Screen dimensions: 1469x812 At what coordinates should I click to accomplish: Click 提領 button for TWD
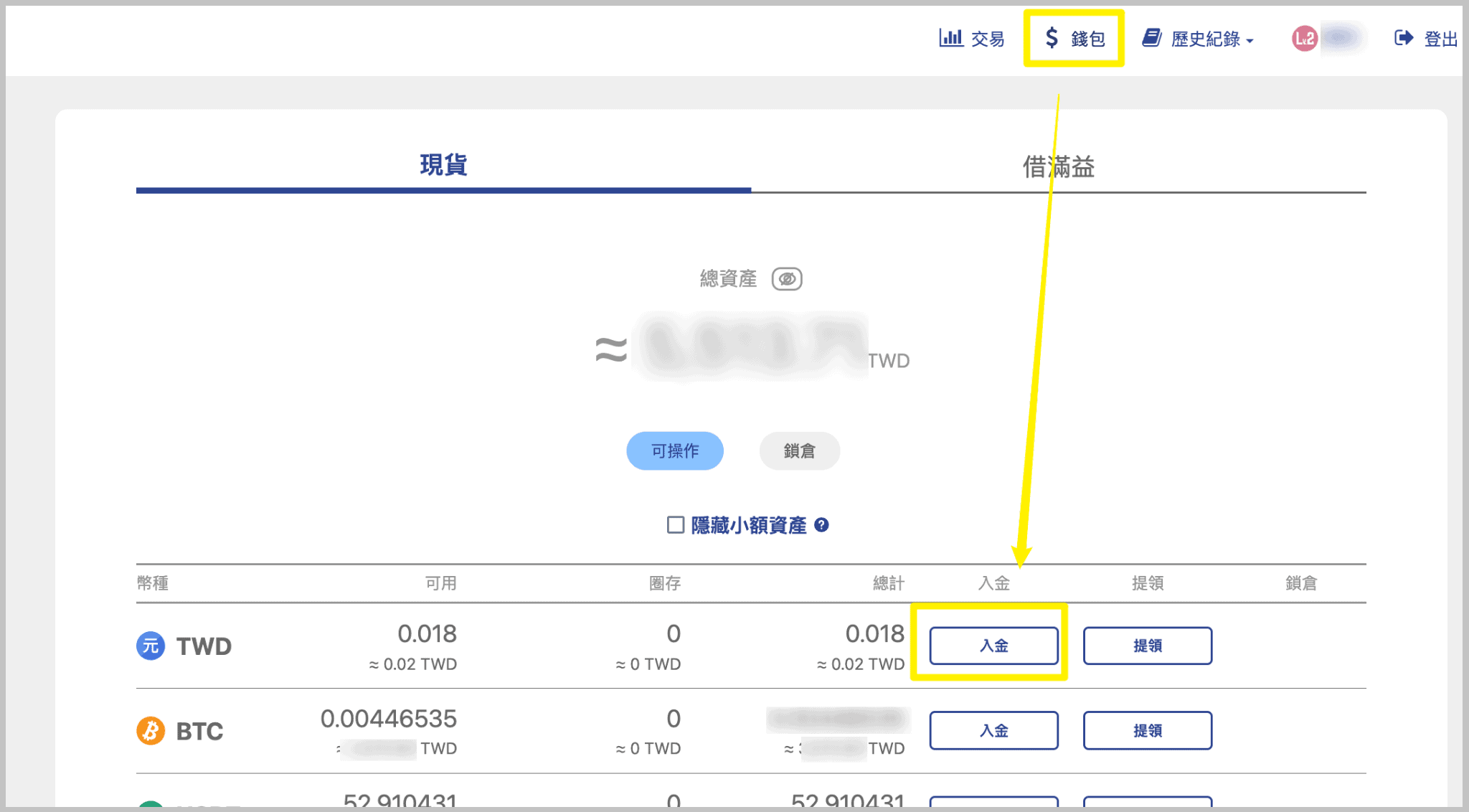coord(1147,646)
